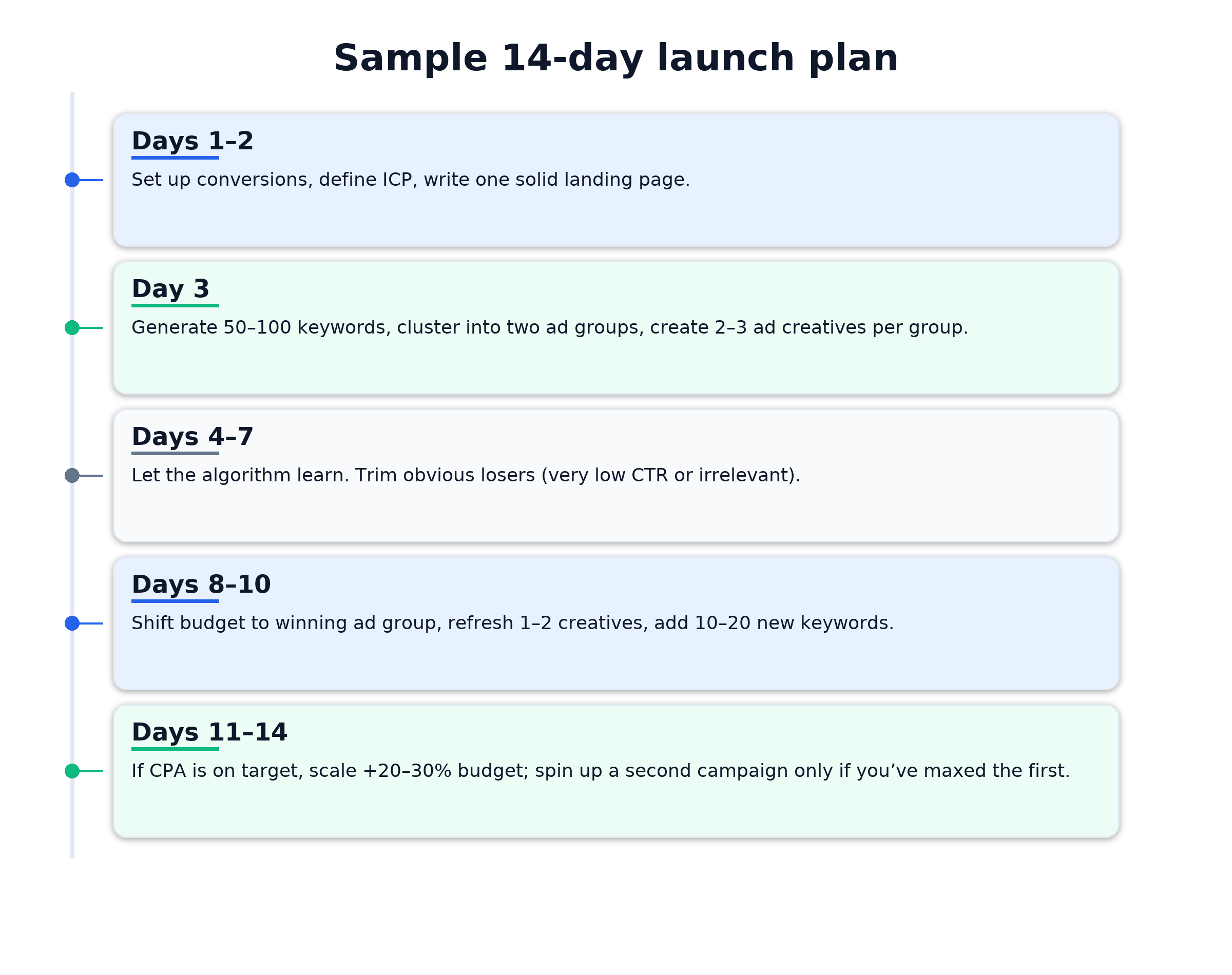Viewport: 1232px width, 975px height.
Task: Click the "Shift budget to winning ad group" text
Action: (x=512, y=623)
